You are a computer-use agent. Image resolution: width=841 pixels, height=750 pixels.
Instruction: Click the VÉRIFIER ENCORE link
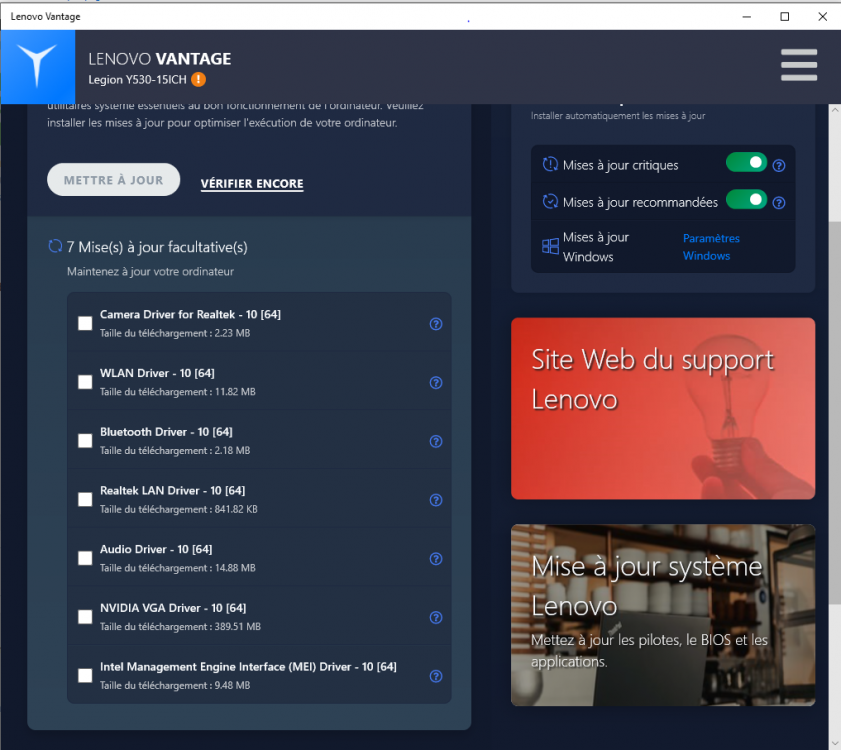pyautogui.click(x=252, y=184)
